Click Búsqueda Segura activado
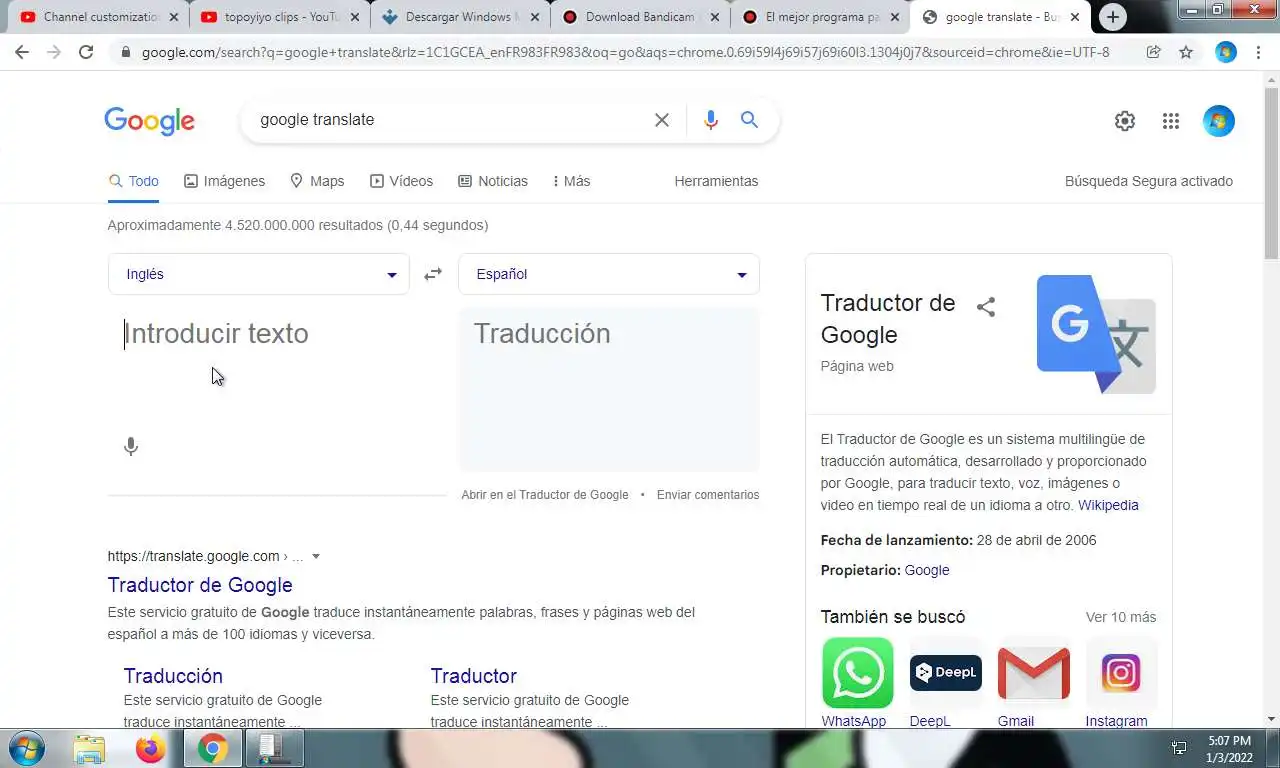 tap(1149, 181)
